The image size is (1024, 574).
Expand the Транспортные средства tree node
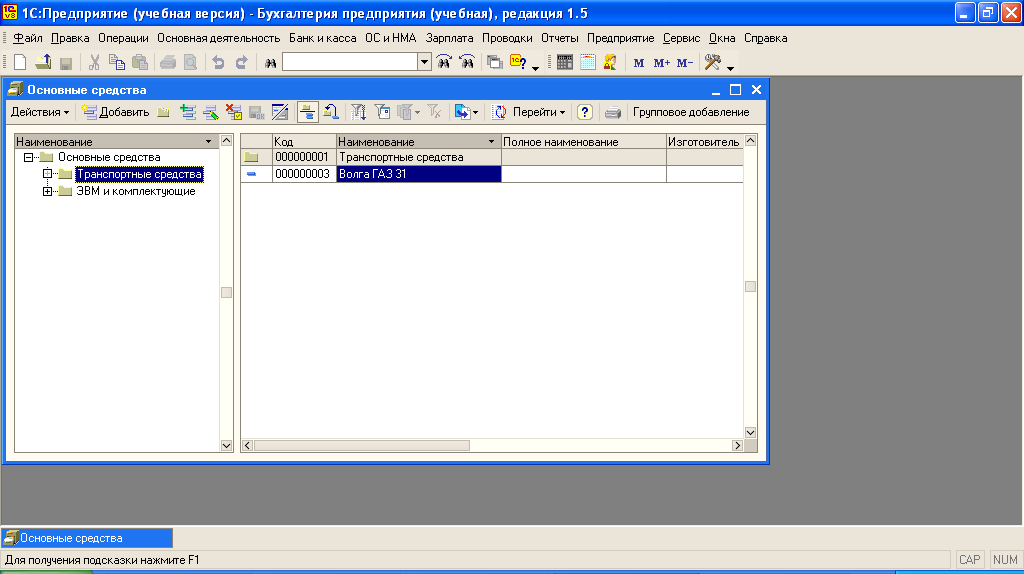click(47, 174)
